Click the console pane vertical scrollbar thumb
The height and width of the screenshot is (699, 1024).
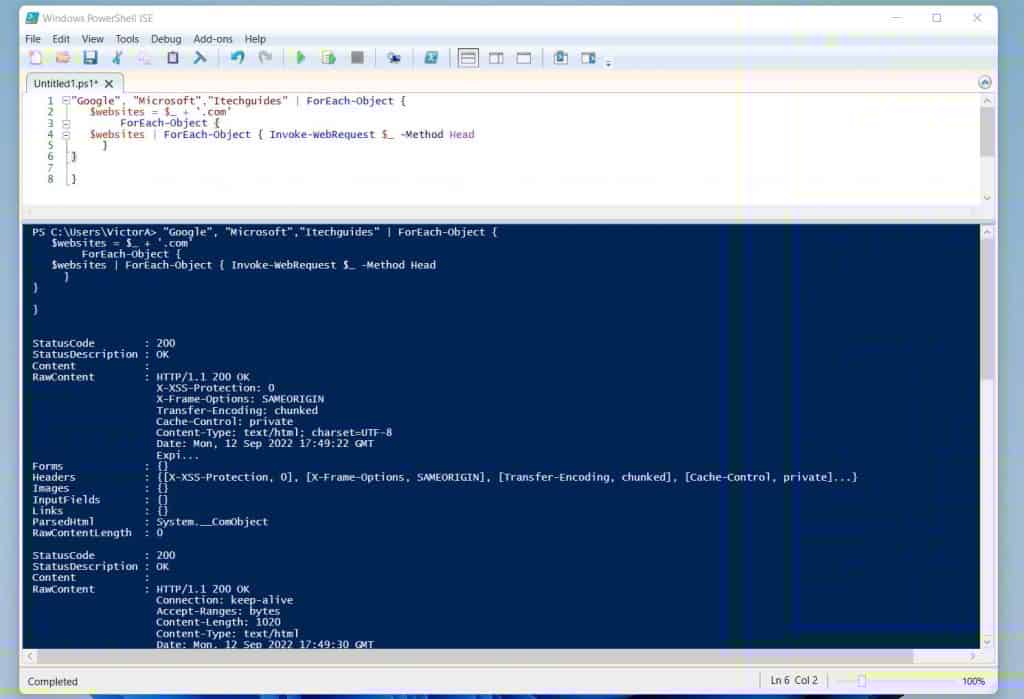click(987, 308)
